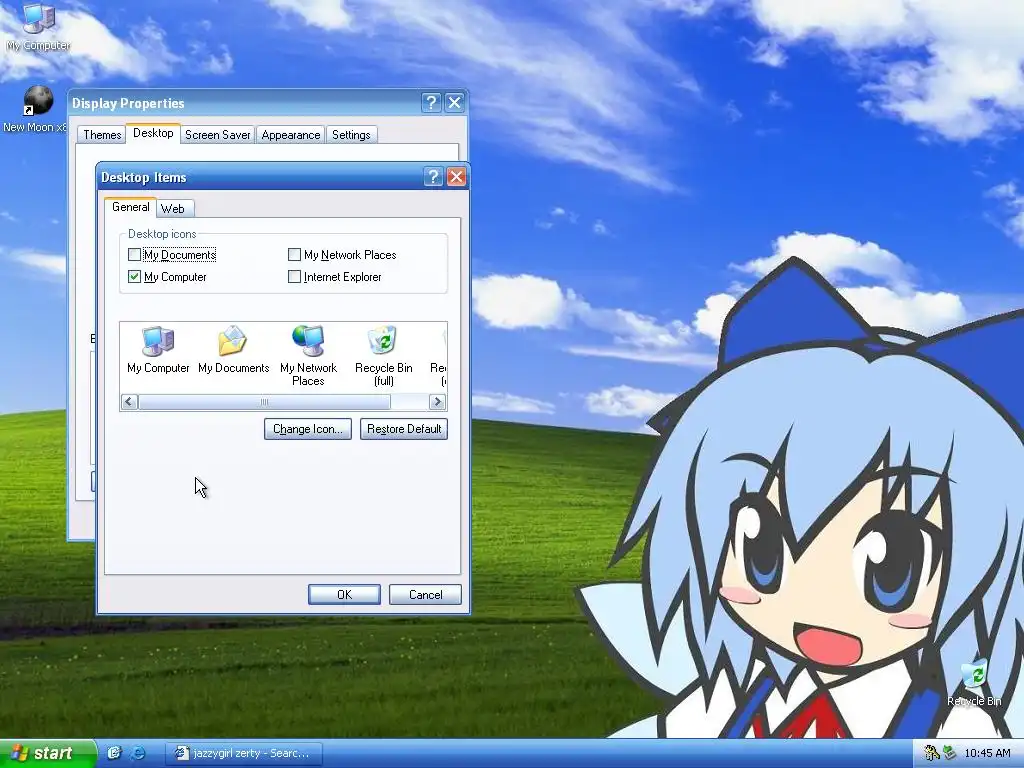The width and height of the screenshot is (1024, 768).
Task: Click Display Properties help question mark button
Action: click(431, 103)
